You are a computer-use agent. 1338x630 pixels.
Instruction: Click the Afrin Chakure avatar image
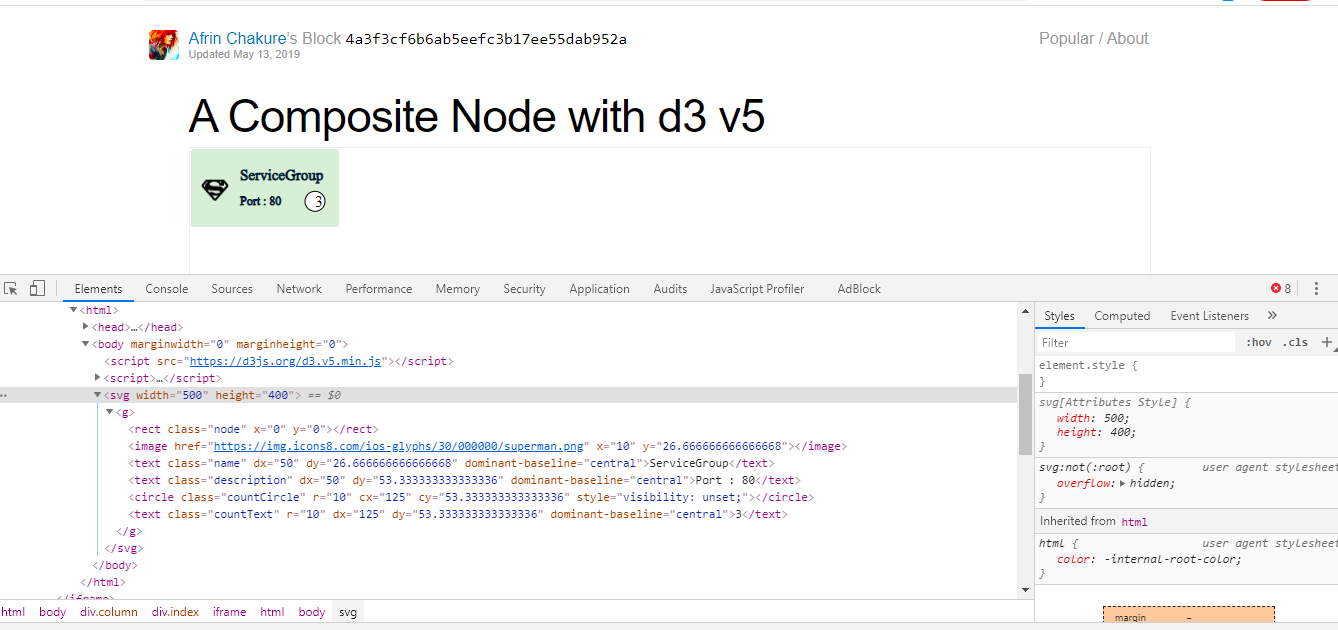click(164, 45)
